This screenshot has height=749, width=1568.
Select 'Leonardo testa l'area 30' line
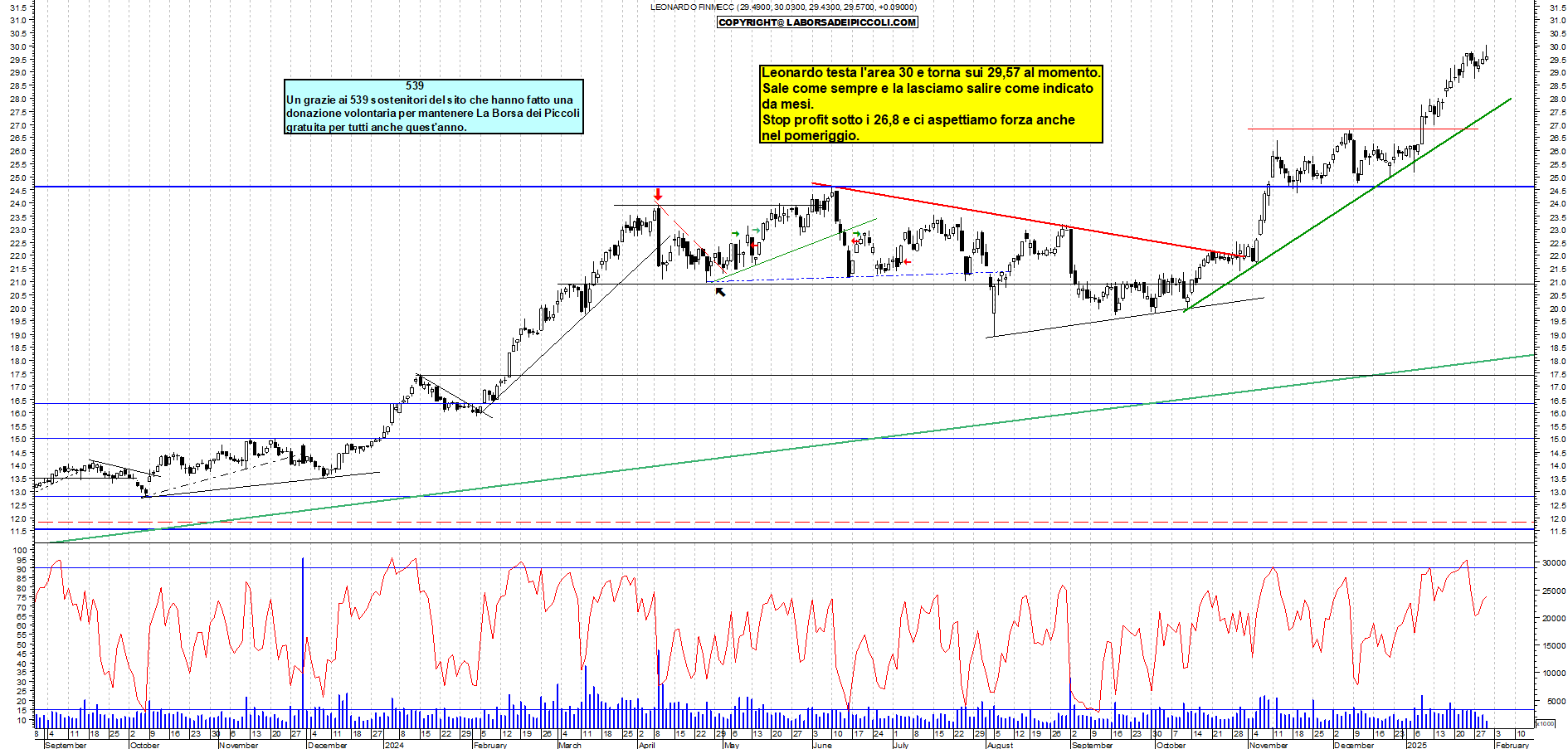coord(931,72)
